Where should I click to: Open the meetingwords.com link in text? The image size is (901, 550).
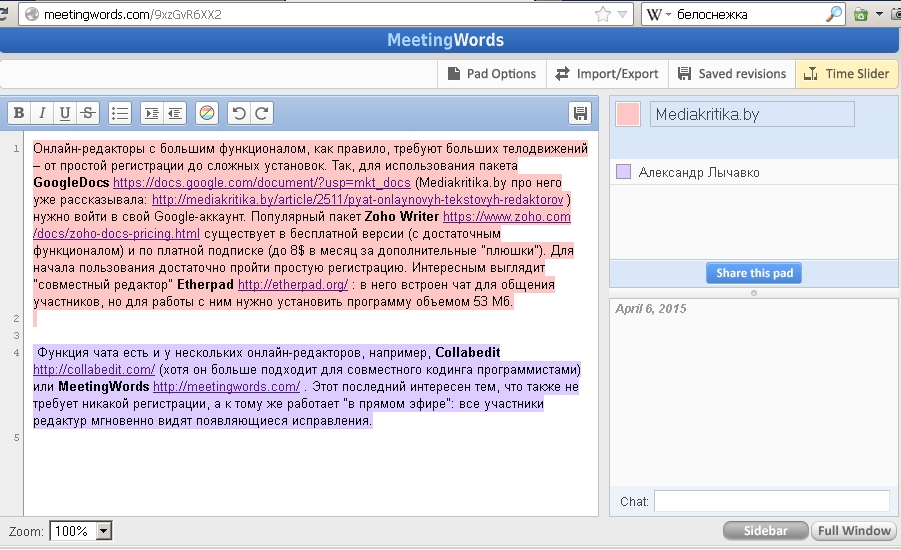point(226,387)
